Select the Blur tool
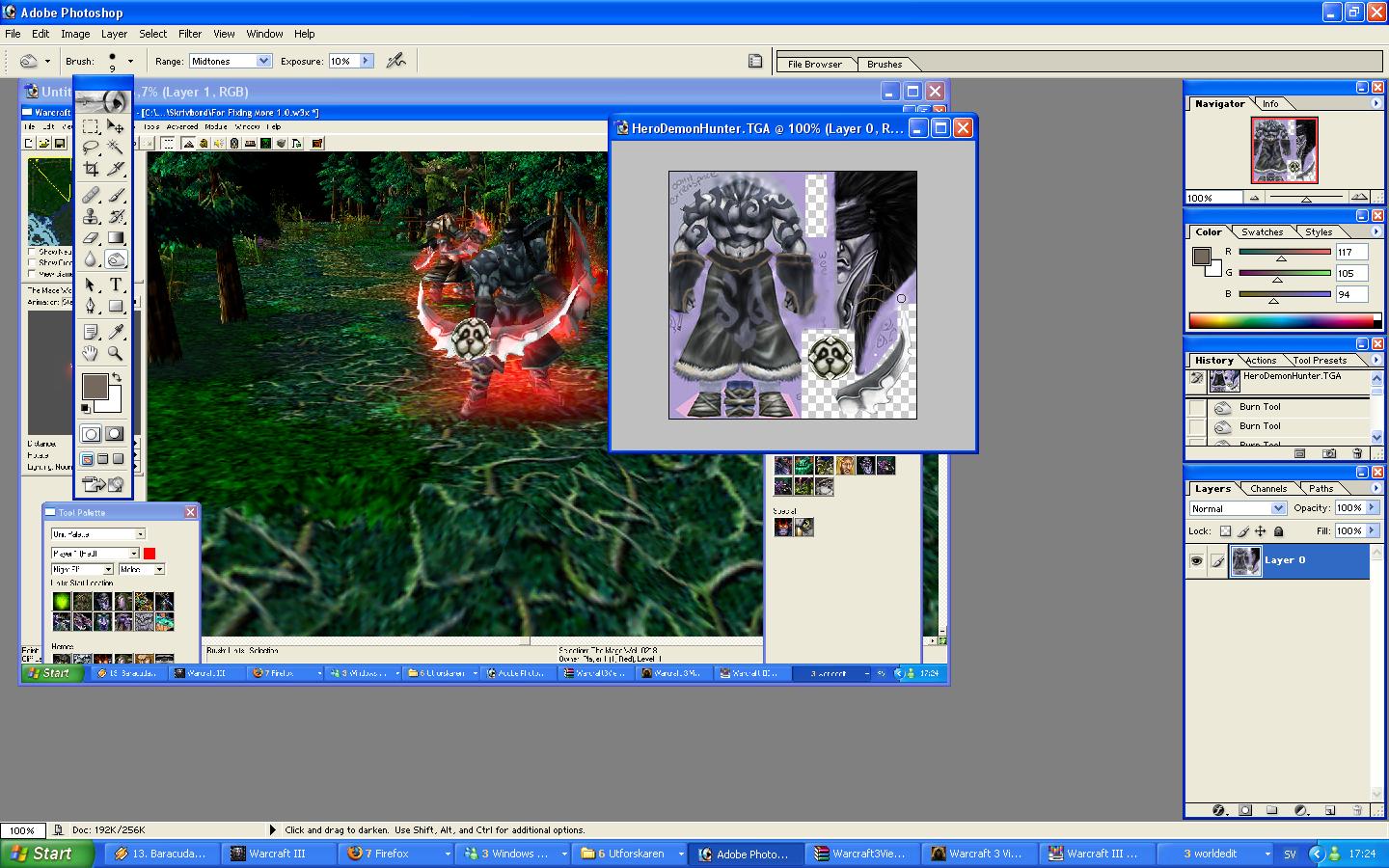The image size is (1389, 868). click(x=91, y=258)
